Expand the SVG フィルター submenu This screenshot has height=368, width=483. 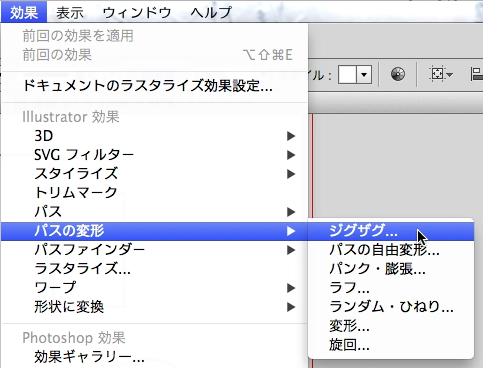click(x=154, y=155)
